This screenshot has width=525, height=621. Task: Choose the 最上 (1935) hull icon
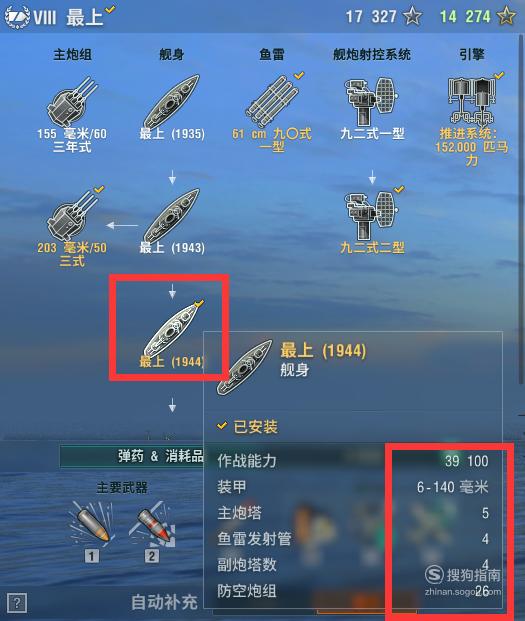coord(171,101)
